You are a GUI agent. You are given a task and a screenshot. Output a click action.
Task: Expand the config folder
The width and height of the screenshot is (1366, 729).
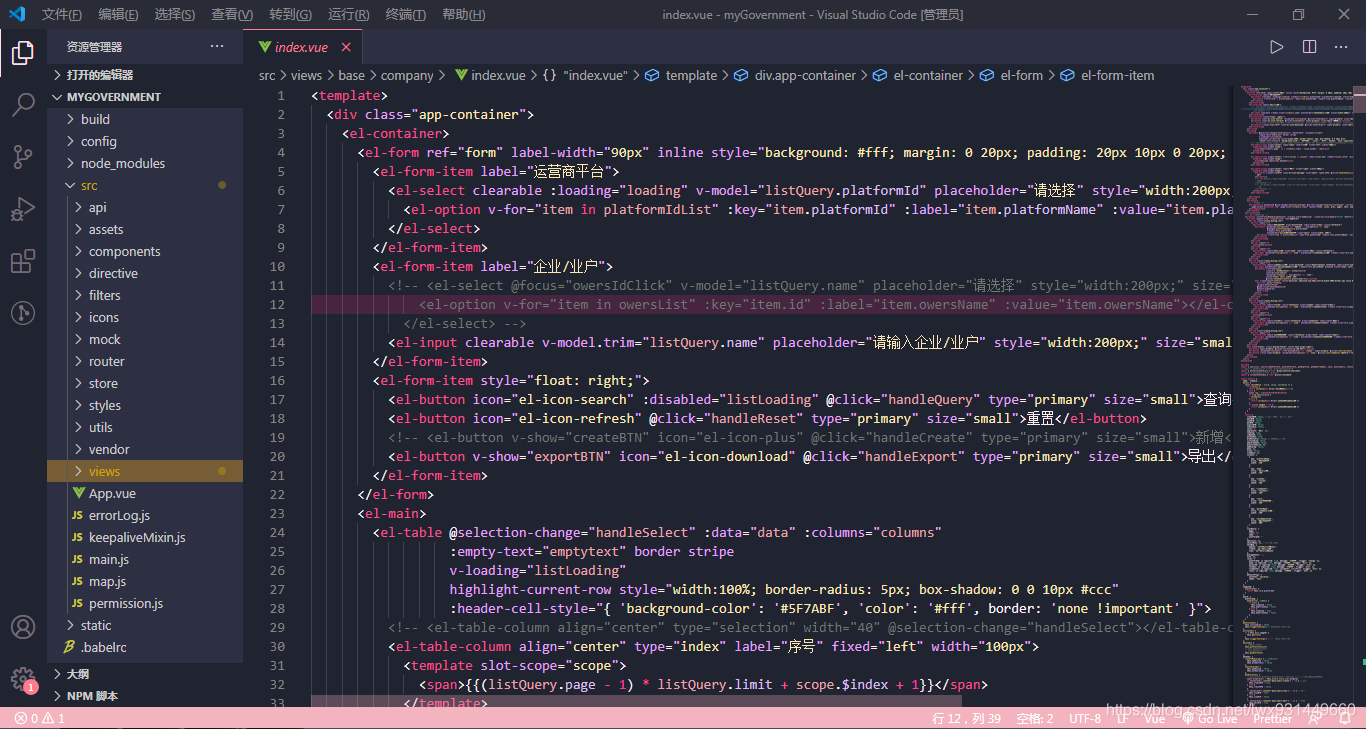click(145, 141)
